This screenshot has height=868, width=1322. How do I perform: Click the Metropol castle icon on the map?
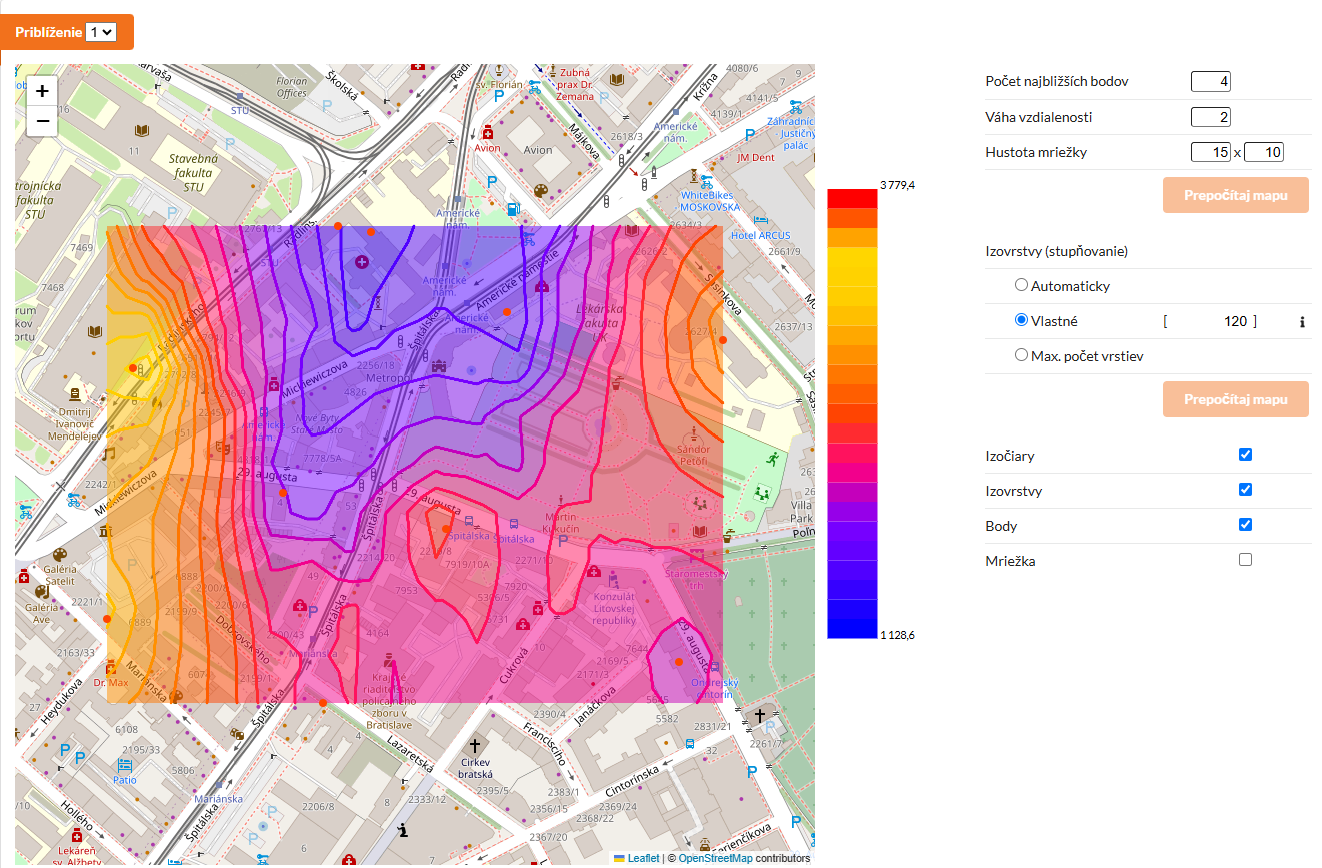(x=436, y=367)
